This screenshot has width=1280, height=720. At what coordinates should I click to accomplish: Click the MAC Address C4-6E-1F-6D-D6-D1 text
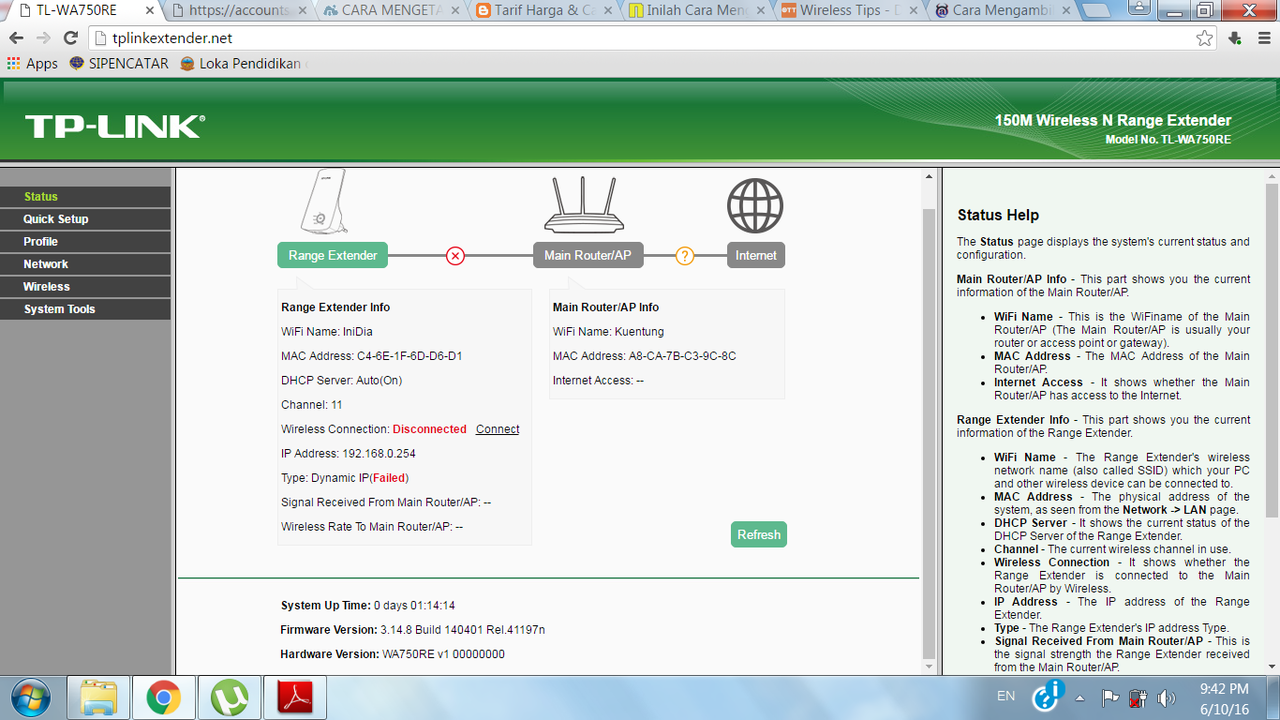[x=371, y=356]
